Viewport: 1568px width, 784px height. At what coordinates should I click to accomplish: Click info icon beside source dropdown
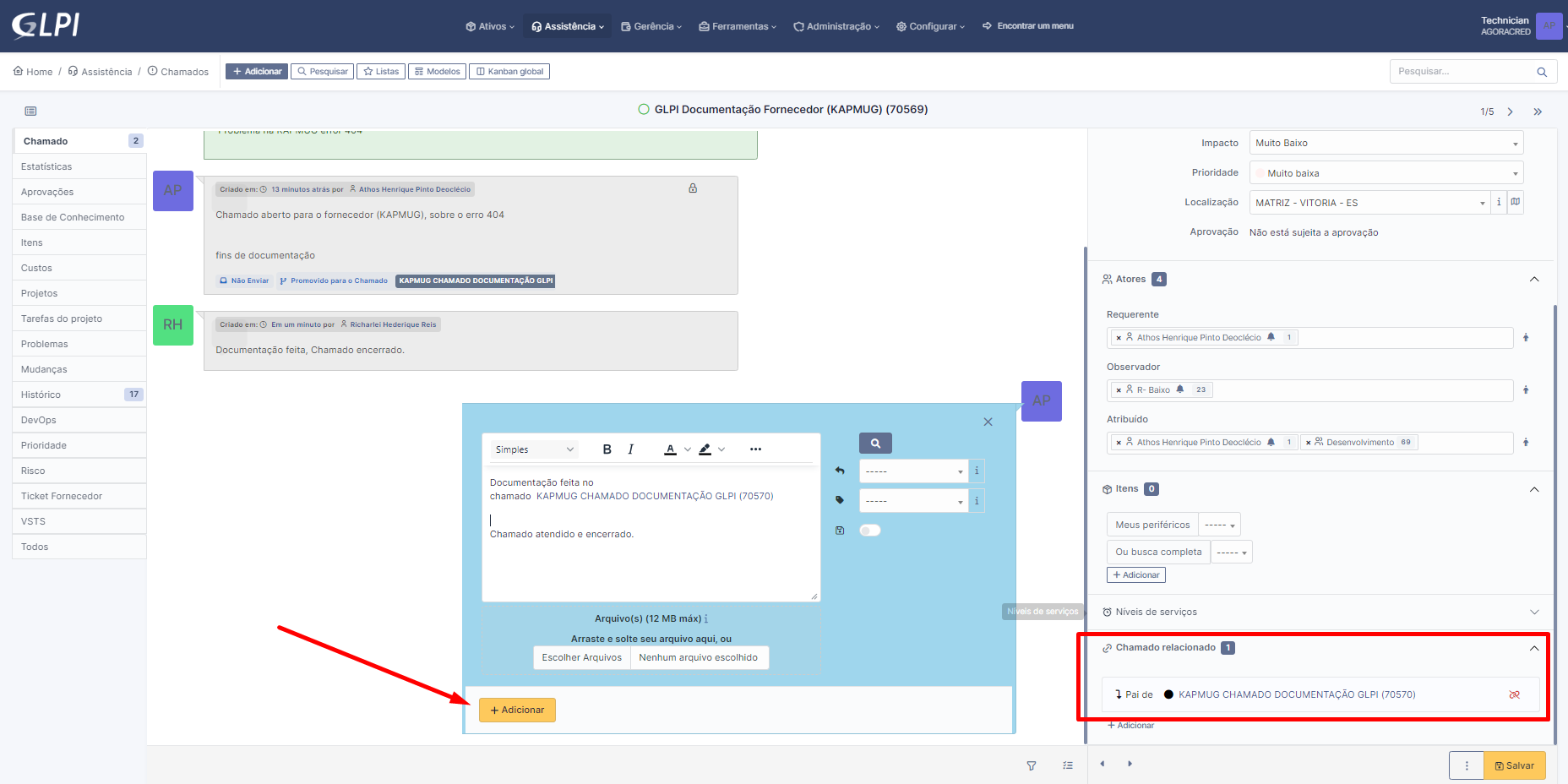[x=977, y=501]
